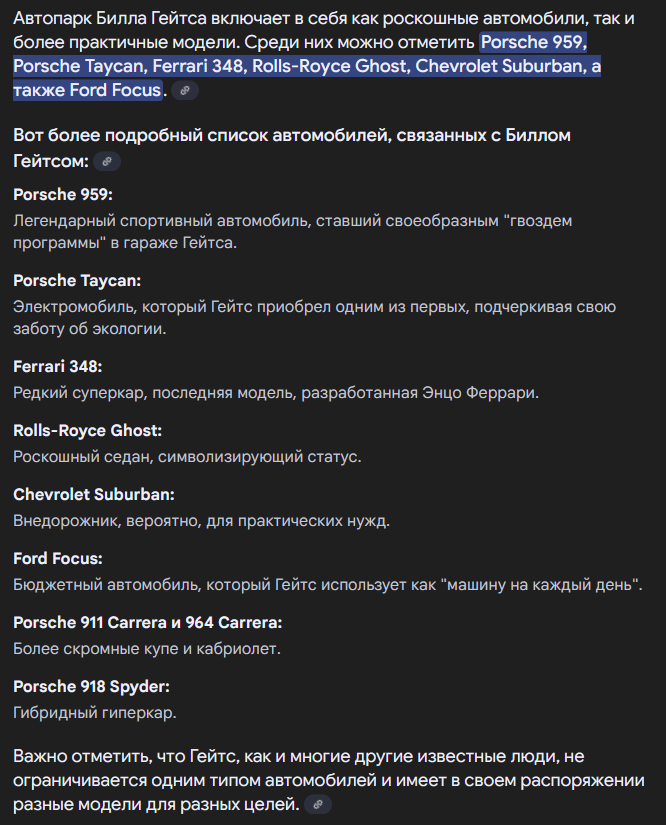
Task: Click the 'Chevrolet Suburban:' list heading
Action: point(94,495)
